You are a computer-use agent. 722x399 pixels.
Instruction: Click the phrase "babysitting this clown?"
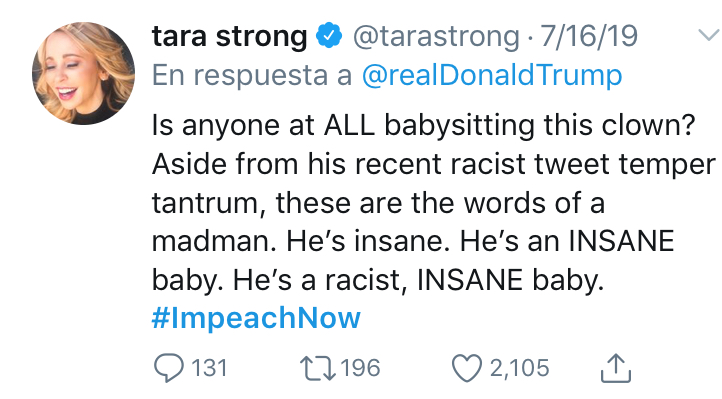[x=540, y=125]
